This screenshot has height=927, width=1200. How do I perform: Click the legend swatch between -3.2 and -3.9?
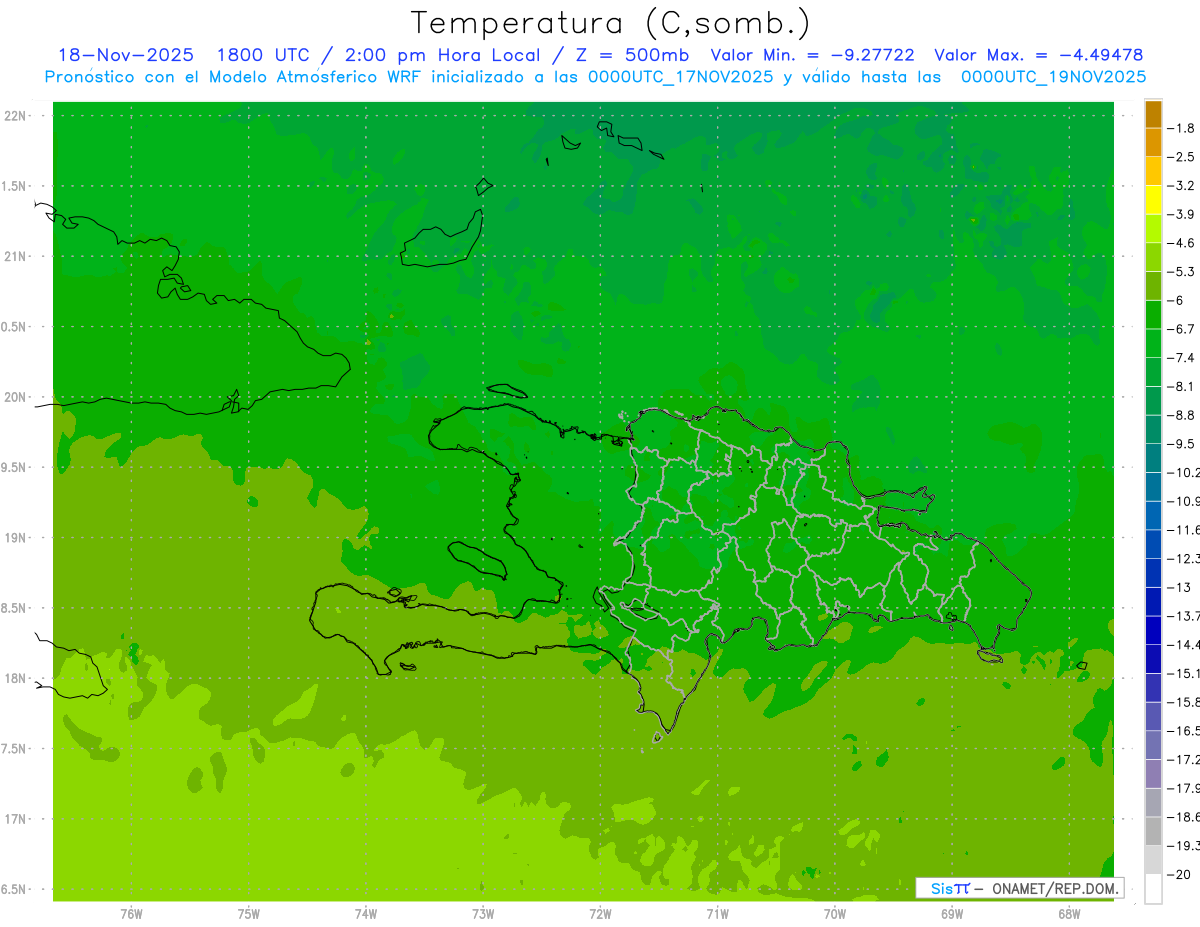click(x=1153, y=200)
